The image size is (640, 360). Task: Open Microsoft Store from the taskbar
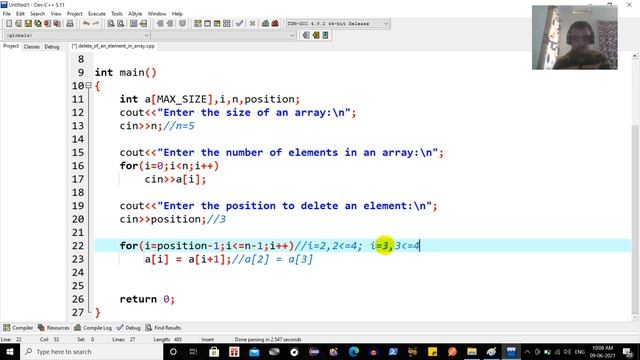coord(214,351)
